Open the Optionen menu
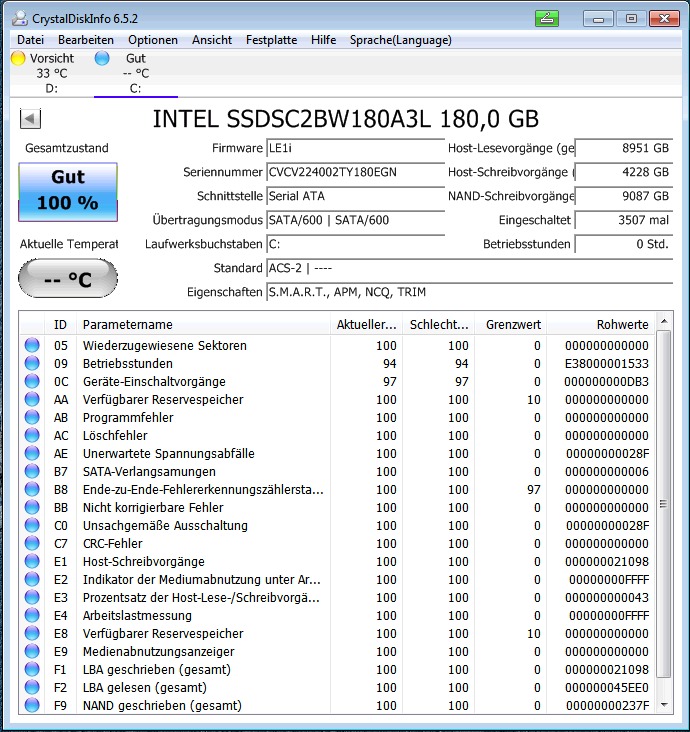The width and height of the screenshot is (690, 732). pos(153,40)
